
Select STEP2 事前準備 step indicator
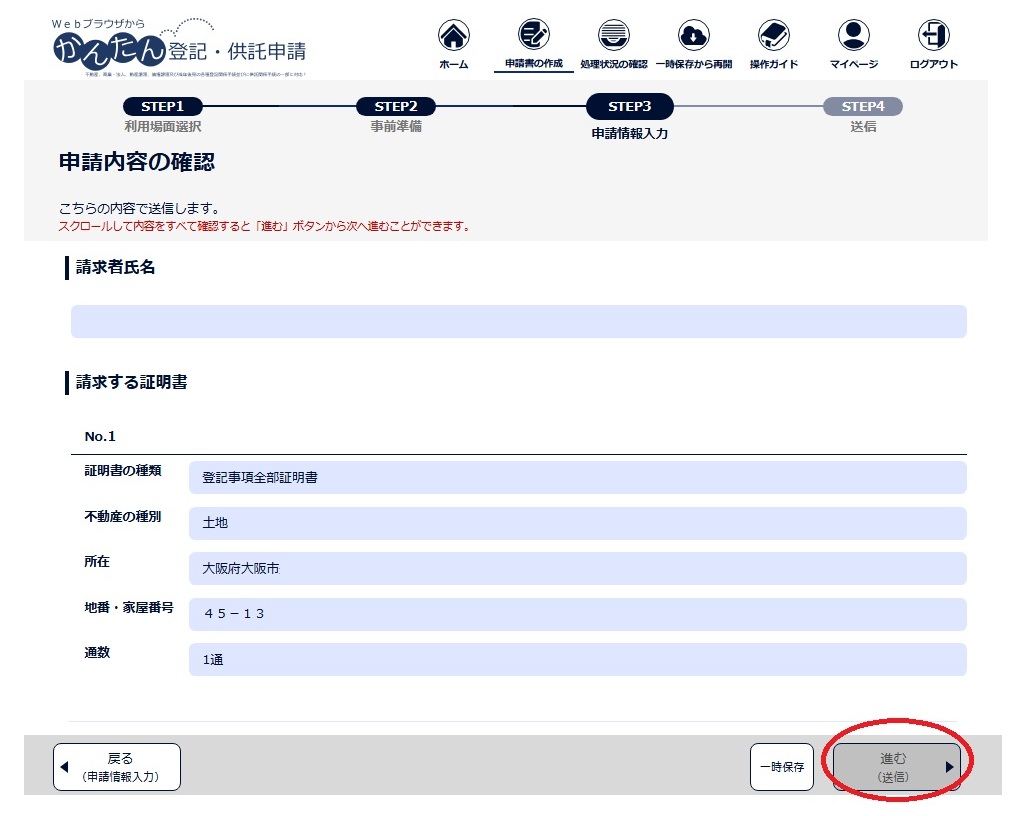coord(396,106)
